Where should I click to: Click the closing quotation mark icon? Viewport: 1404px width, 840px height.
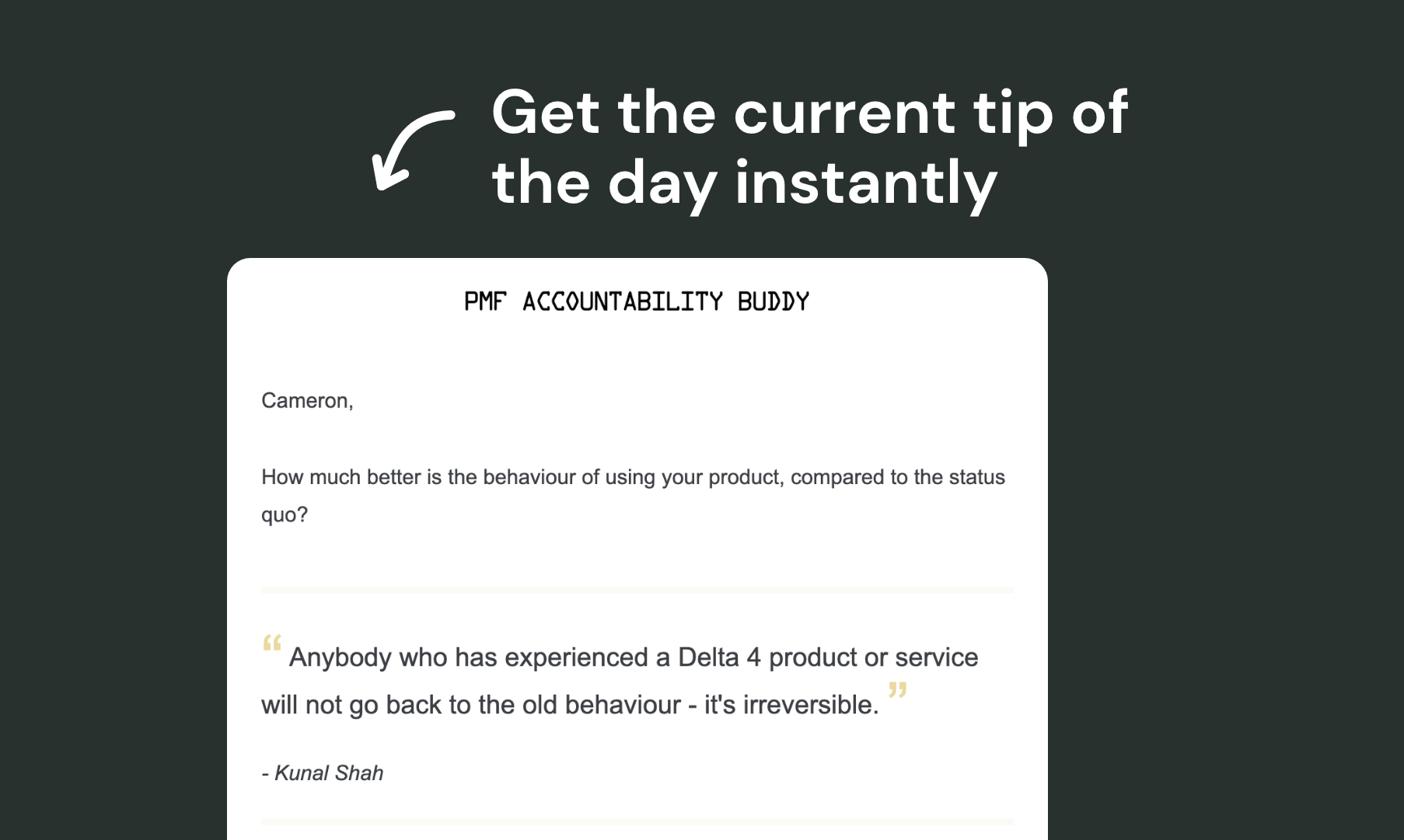pos(897,690)
